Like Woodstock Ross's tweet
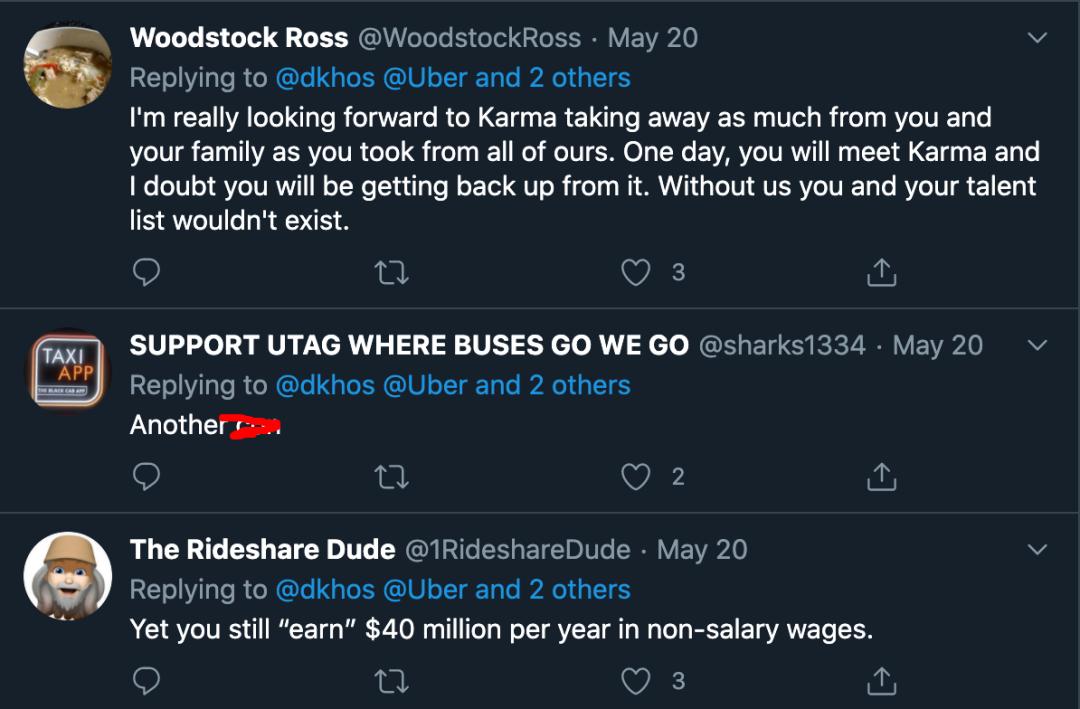 (636, 272)
